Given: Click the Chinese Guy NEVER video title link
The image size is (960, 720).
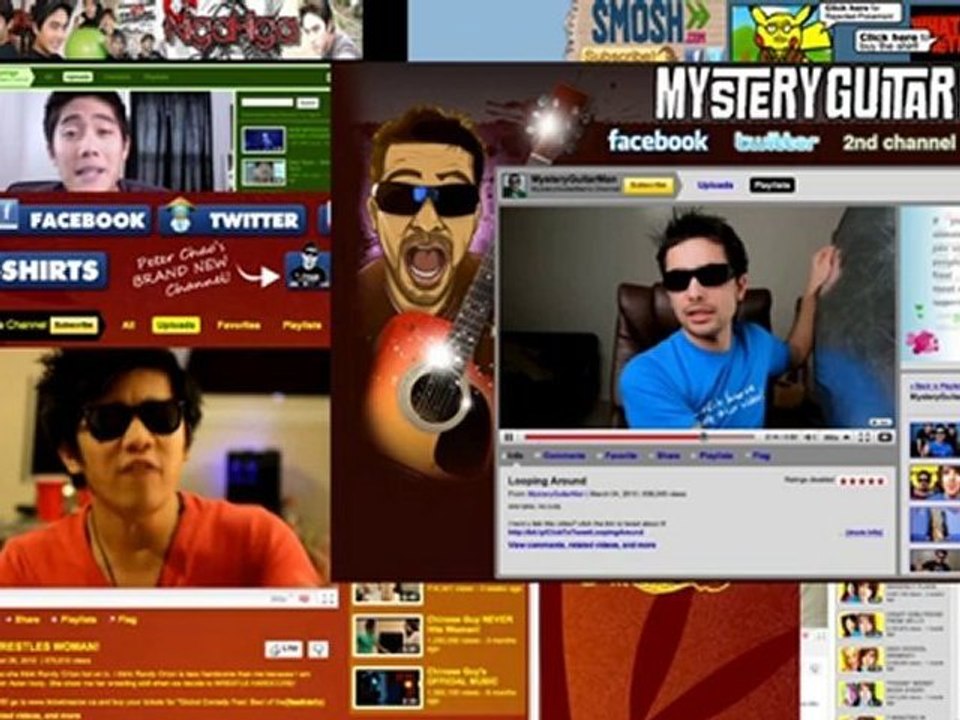Looking at the screenshot, I should [470, 623].
